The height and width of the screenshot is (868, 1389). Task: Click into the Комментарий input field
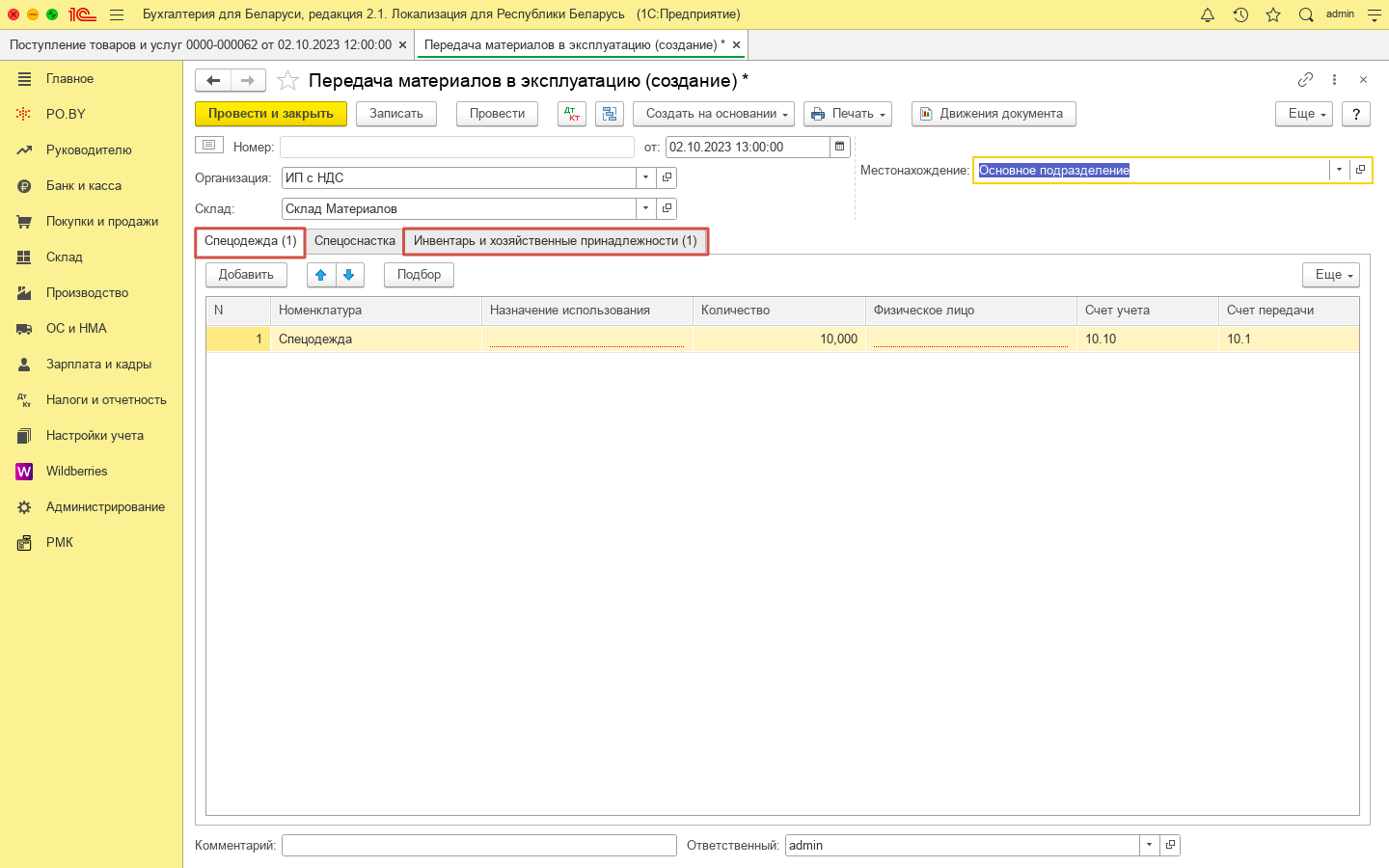(x=478, y=845)
